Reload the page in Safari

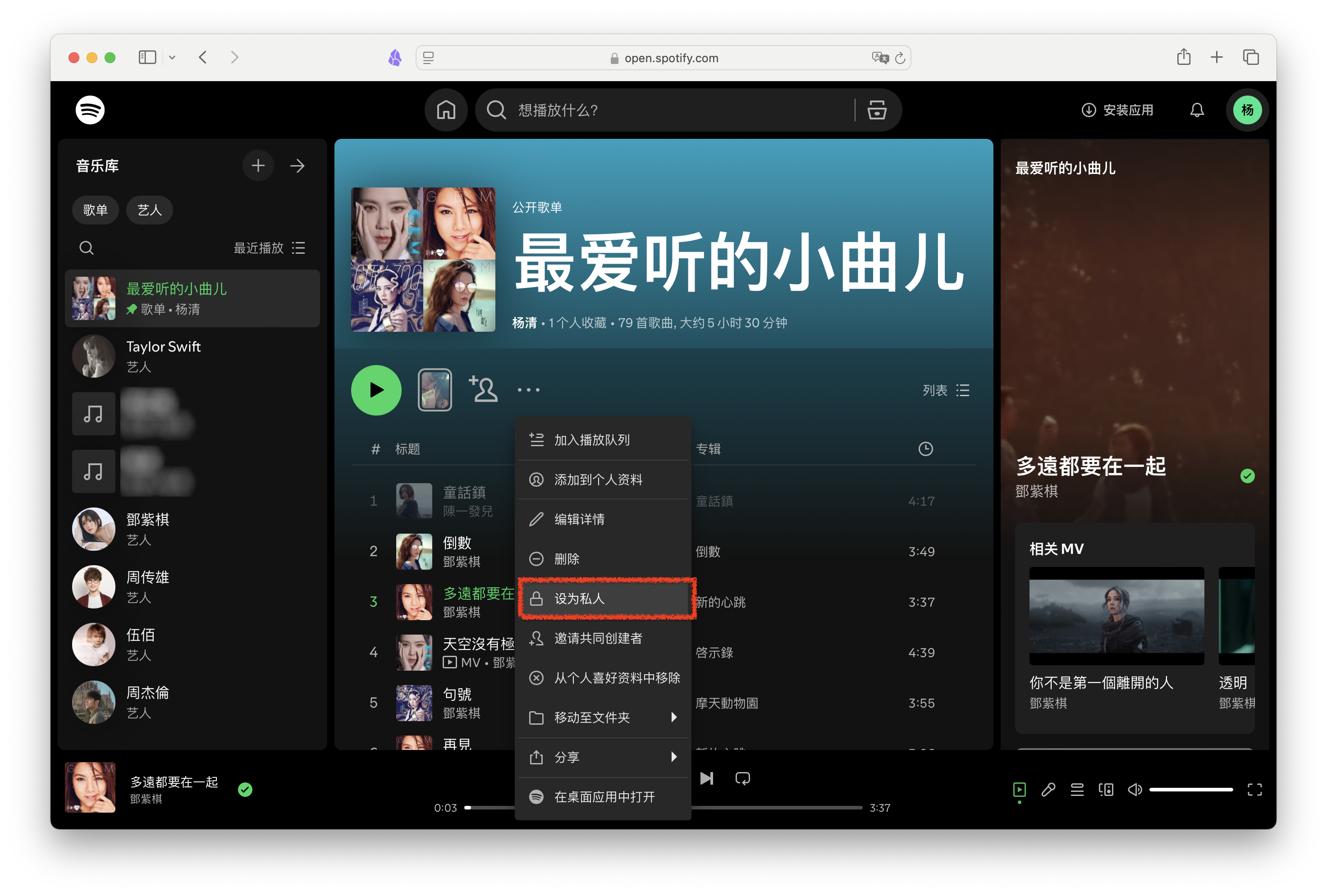(x=900, y=58)
